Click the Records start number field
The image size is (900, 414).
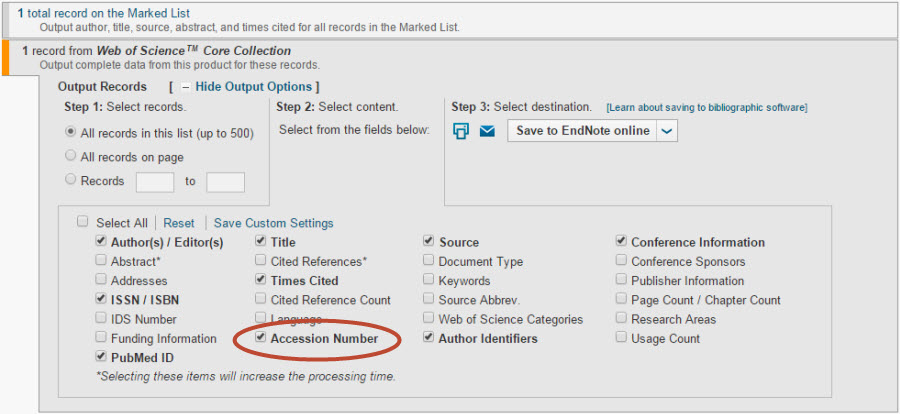(154, 182)
